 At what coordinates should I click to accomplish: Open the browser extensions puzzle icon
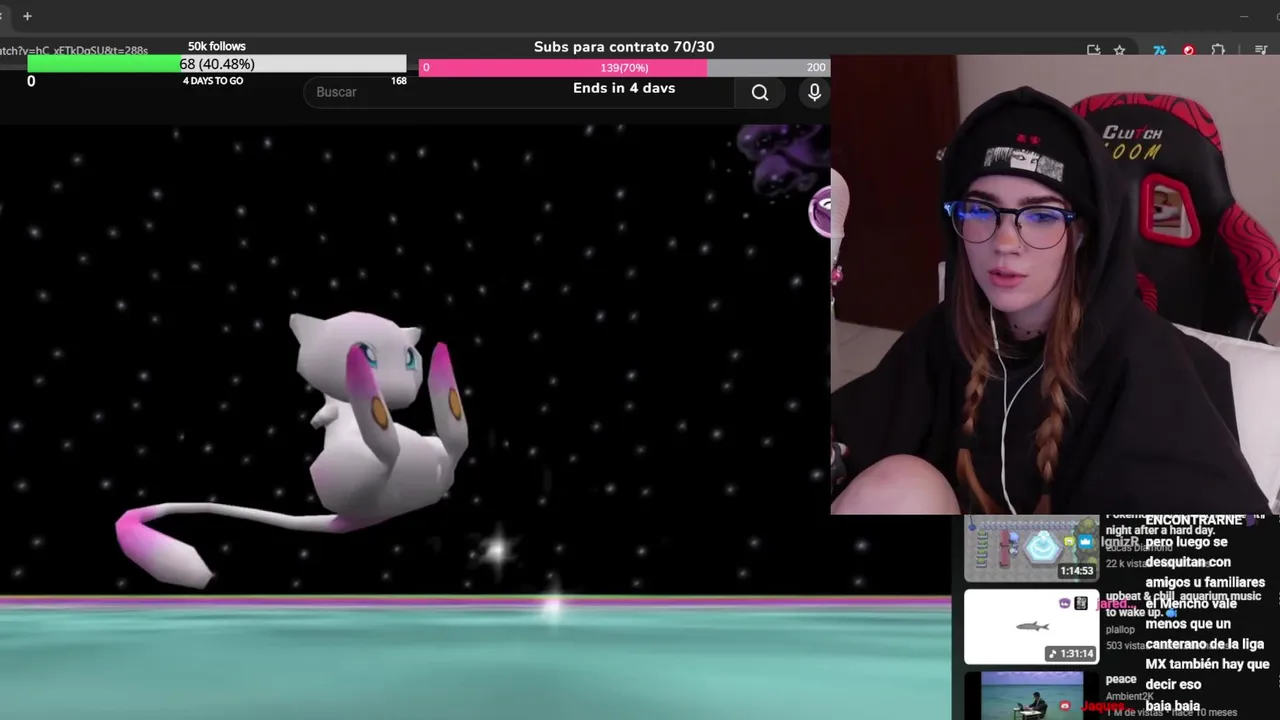pos(1217,50)
